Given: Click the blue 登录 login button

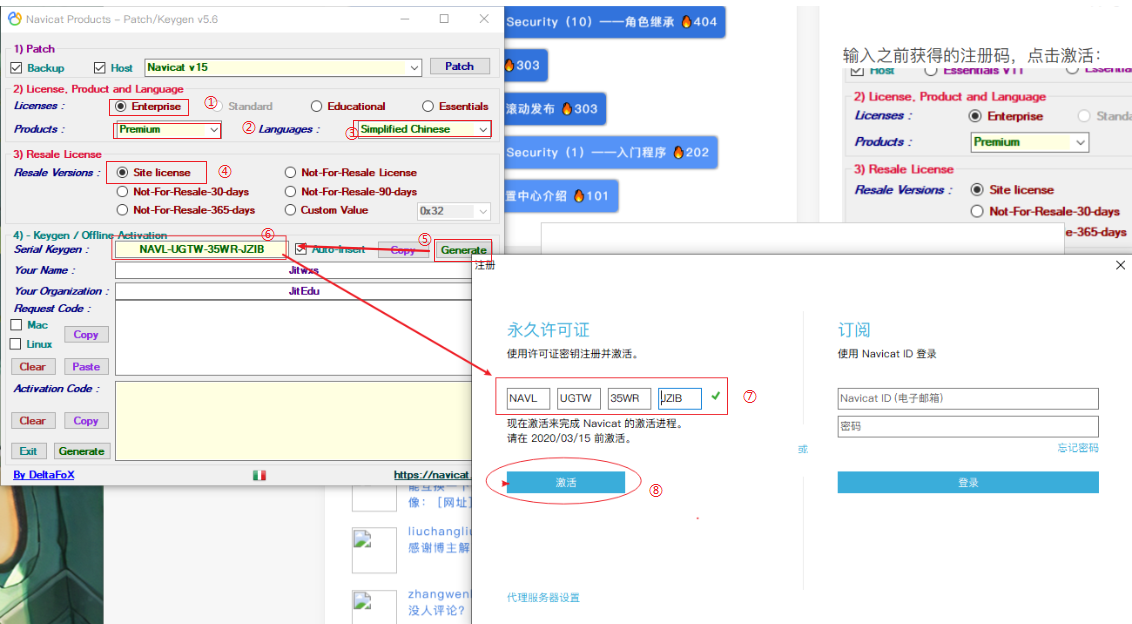Looking at the screenshot, I should tap(968, 482).
